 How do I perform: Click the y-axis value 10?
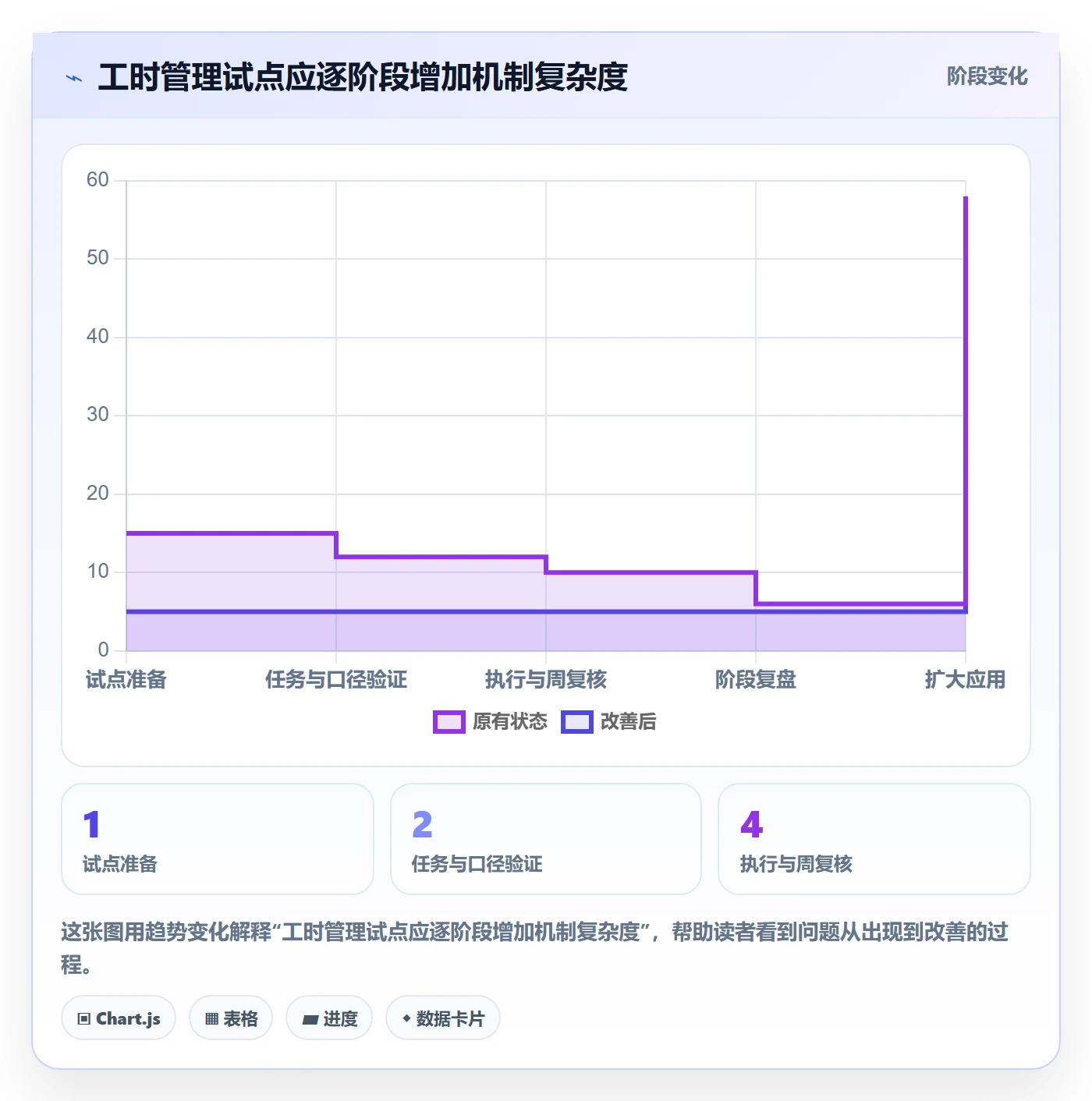pyautogui.click(x=97, y=572)
